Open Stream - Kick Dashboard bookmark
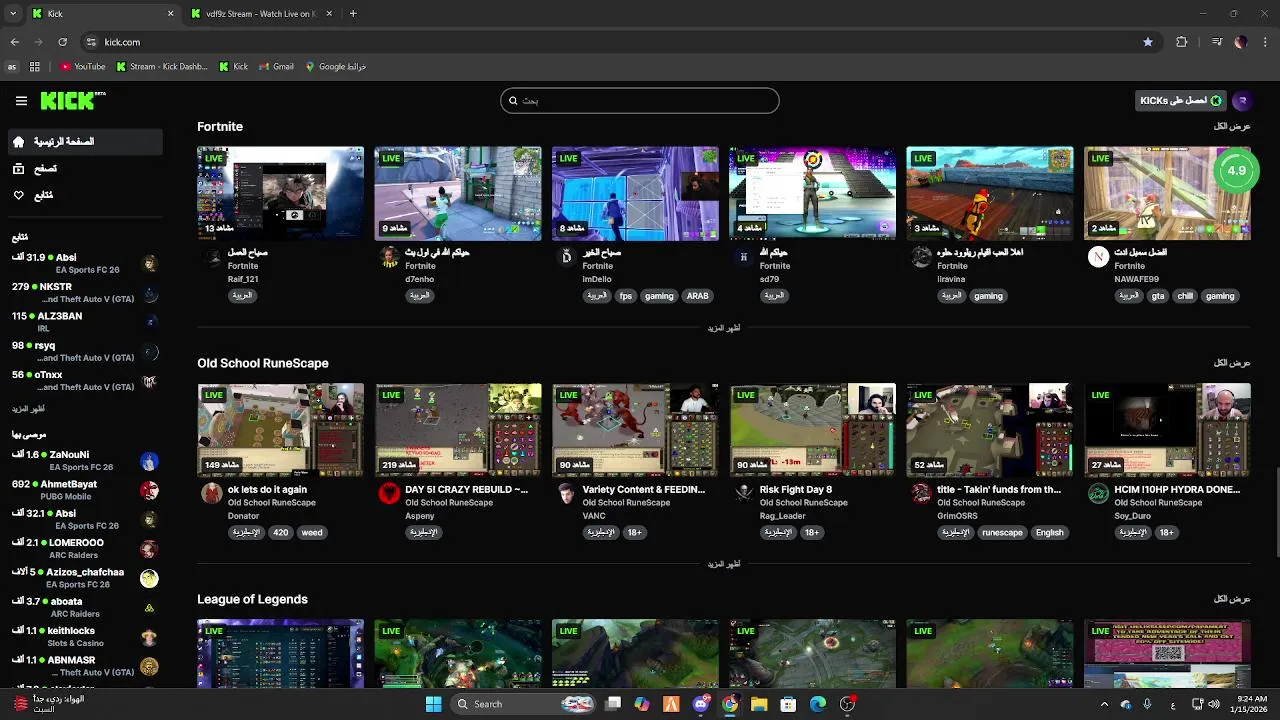 (x=162, y=67)
